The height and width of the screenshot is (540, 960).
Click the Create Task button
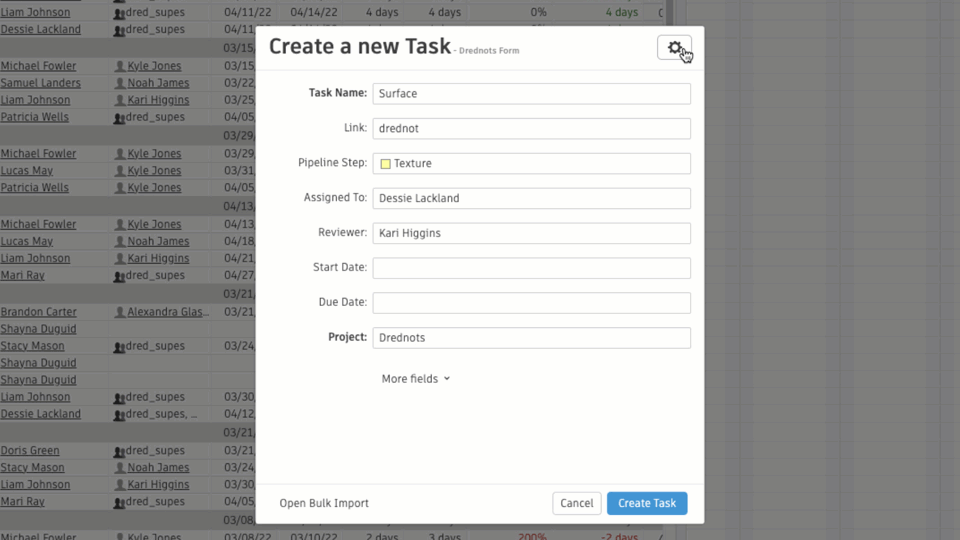(x=647, y=503)
